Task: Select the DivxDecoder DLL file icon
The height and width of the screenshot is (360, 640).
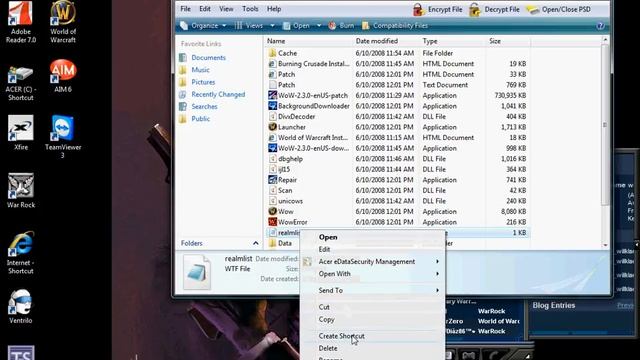Action: coord(272,116)
